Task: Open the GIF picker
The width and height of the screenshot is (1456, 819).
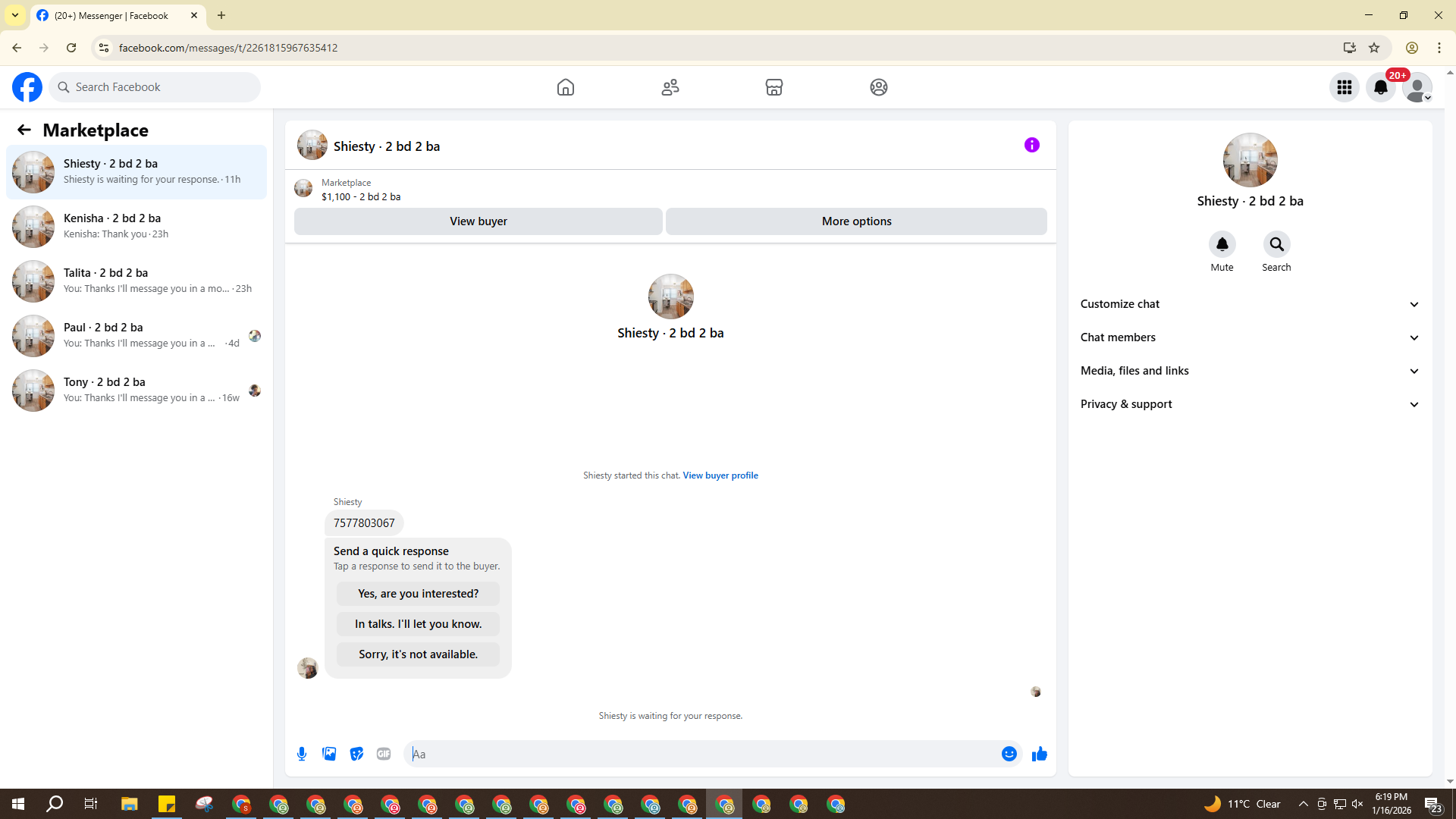Action: [x=384, y=754]
